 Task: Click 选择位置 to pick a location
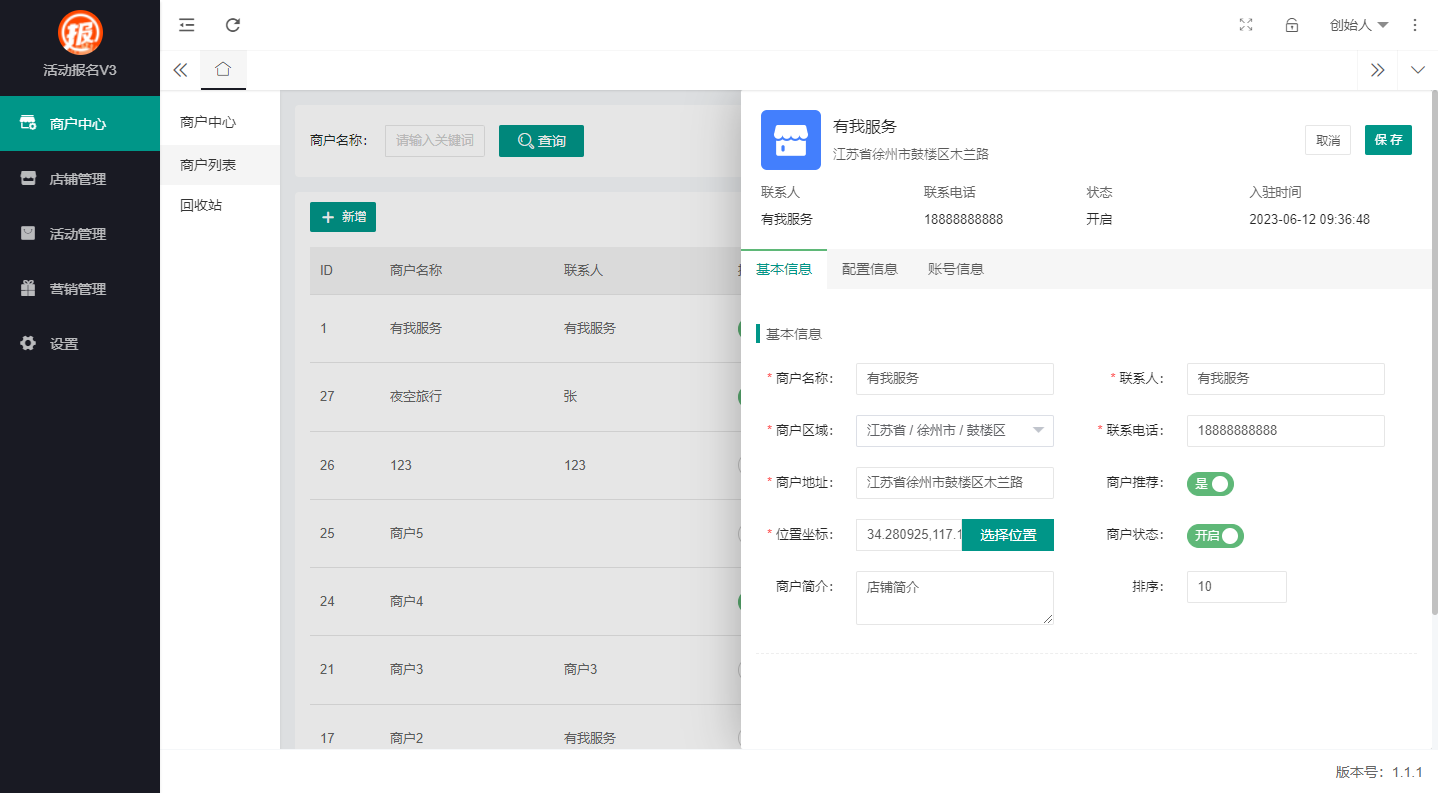tap(1007, 535)
